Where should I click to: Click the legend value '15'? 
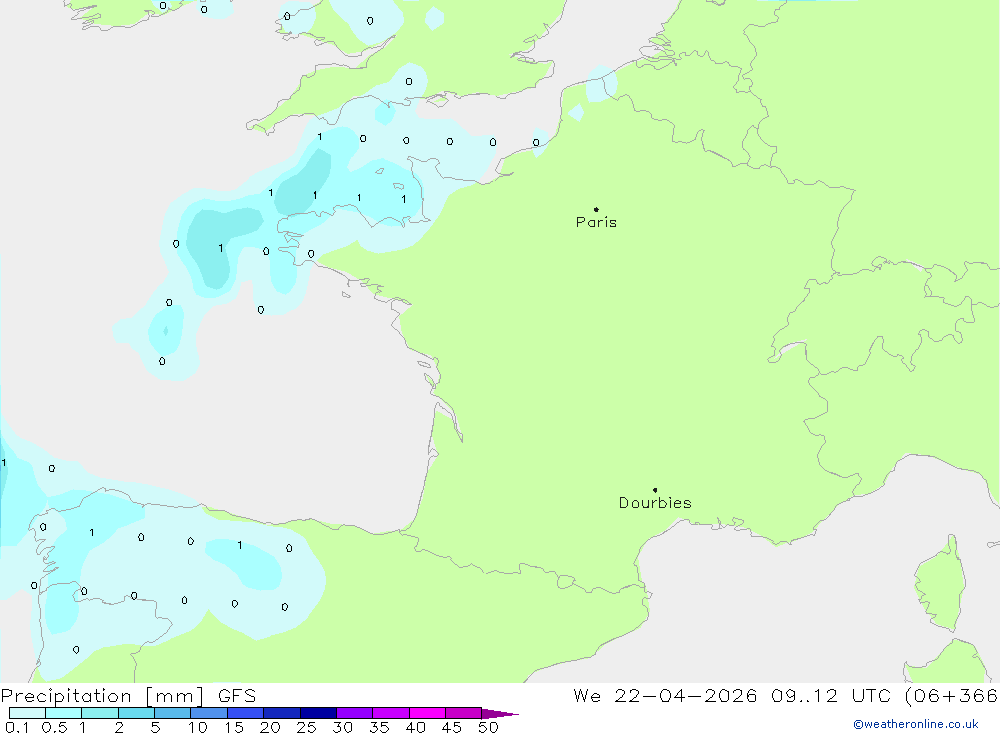[x=234, y=727]
